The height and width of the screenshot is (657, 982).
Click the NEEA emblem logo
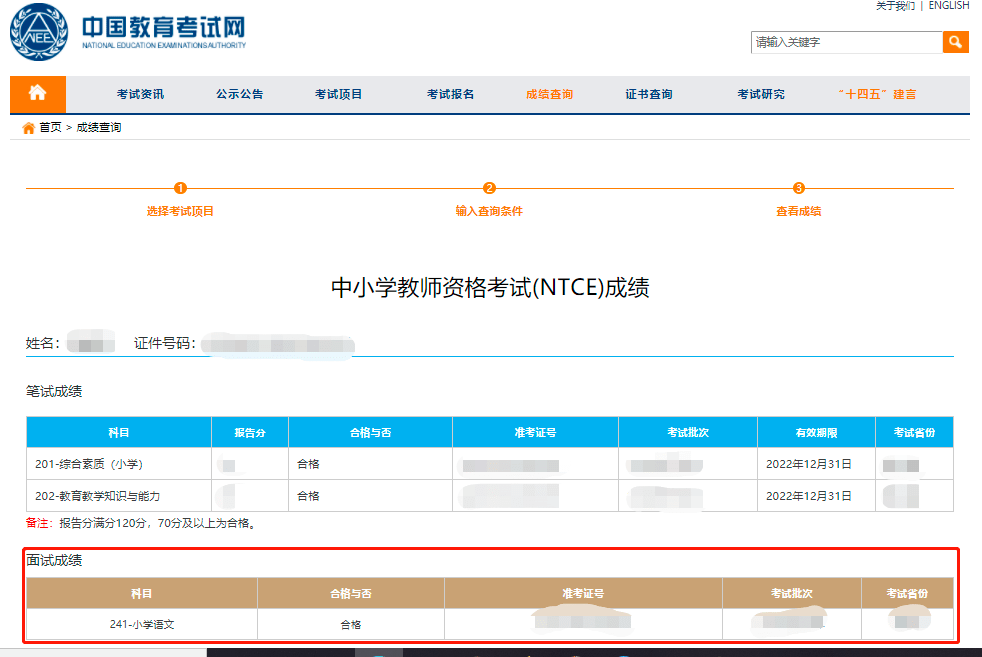(x=38, y=32)
